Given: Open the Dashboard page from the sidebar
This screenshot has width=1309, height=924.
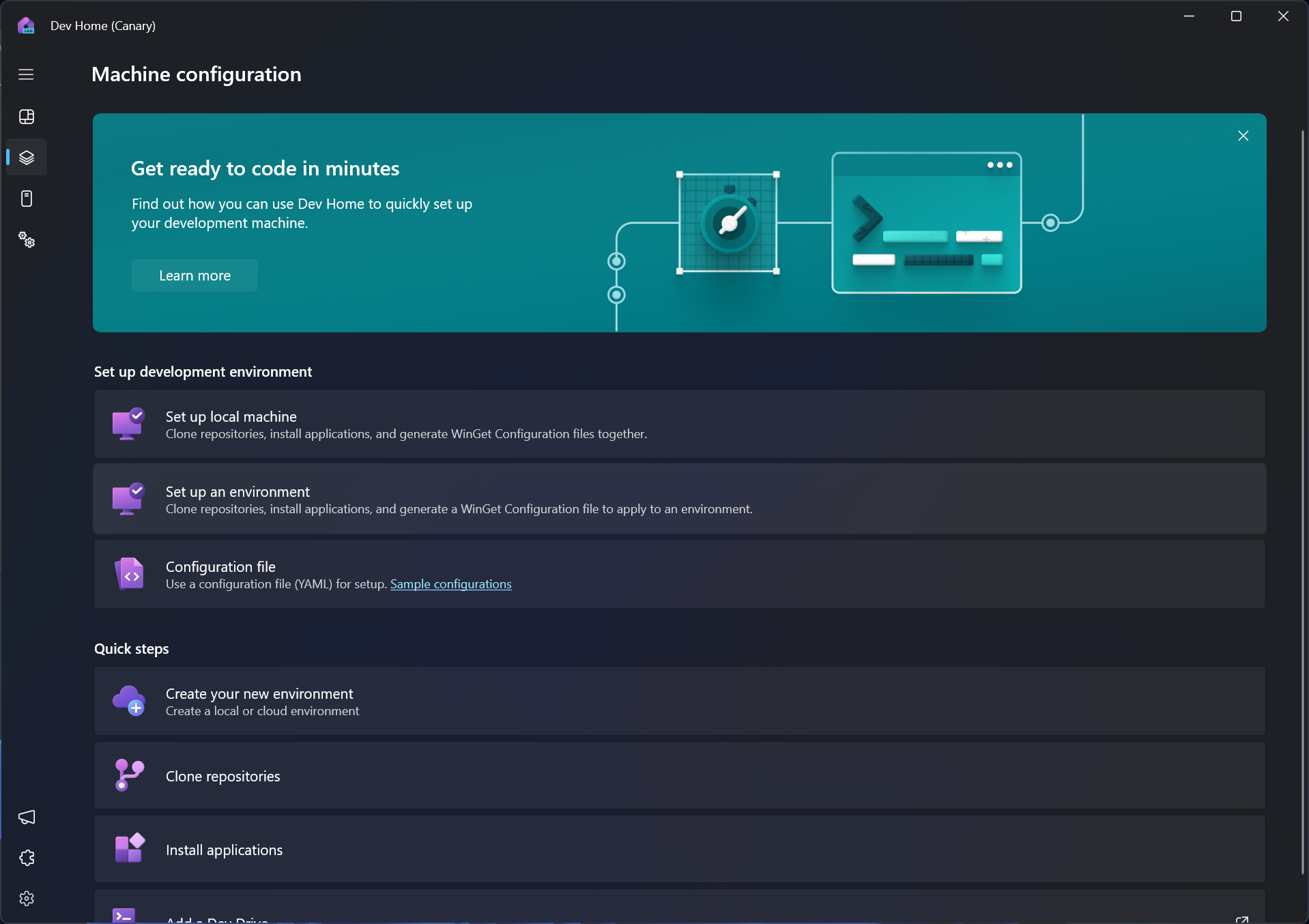Looking at the screenshot, I should 27,116.
